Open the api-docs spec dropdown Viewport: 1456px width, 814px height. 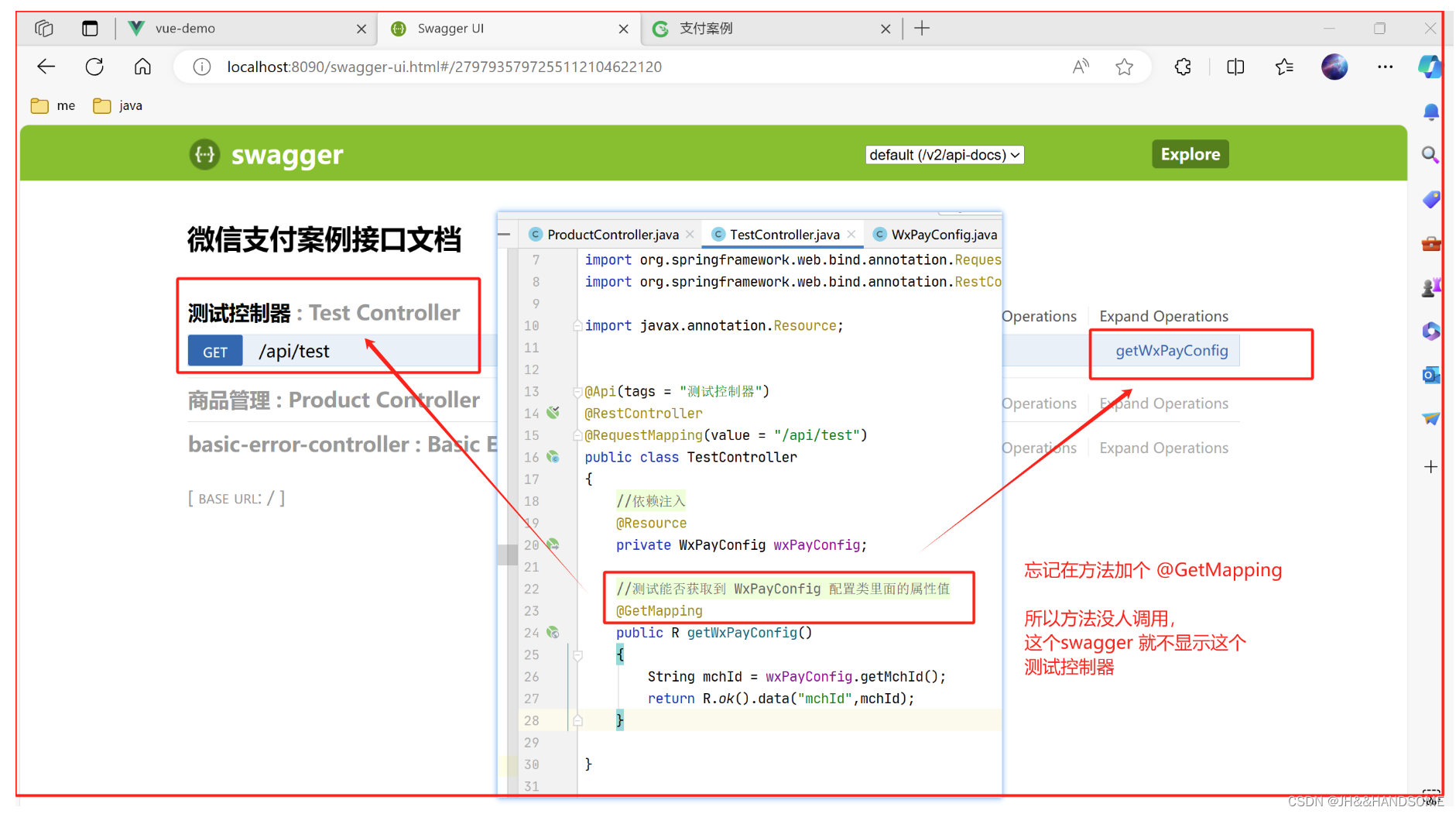click(x=944, y=155)
